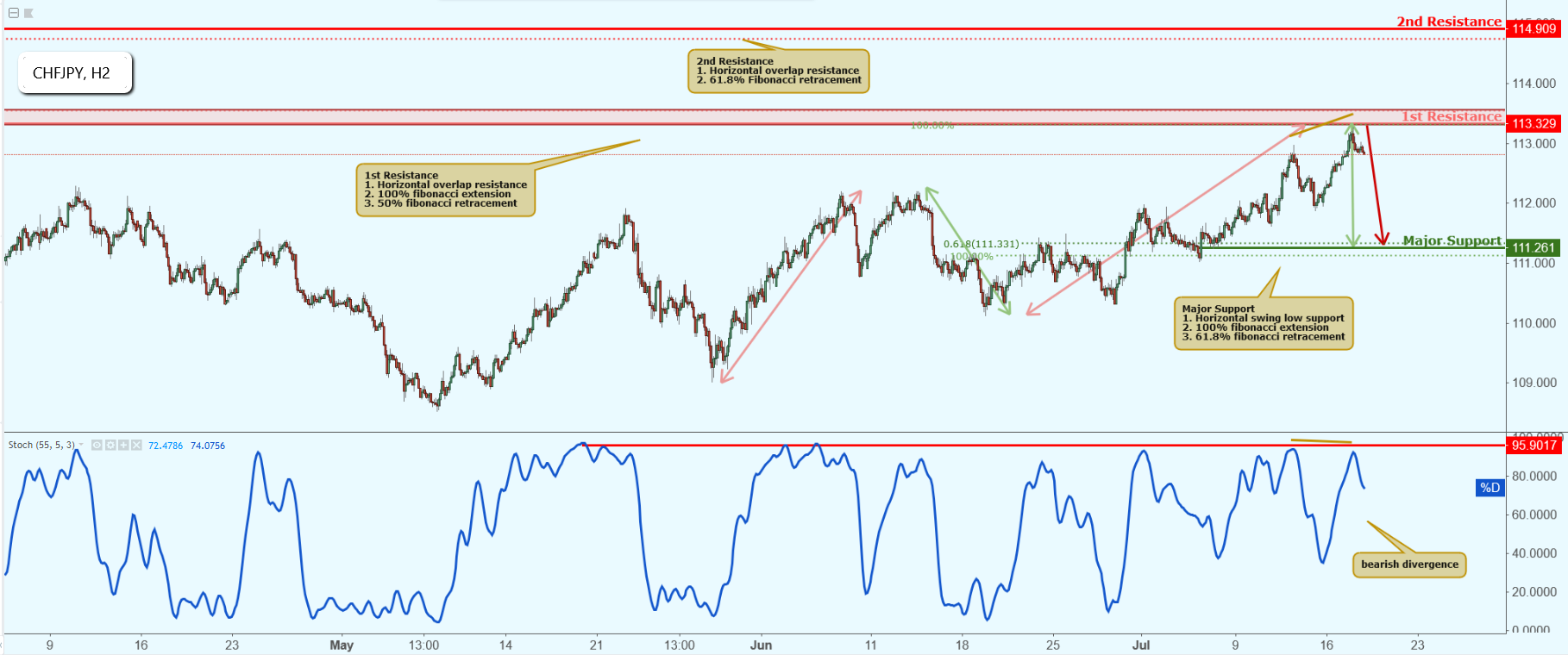Click the '1st Resistance' zone label
The height and width of the screenshot is (655, 1568).
click(x=1452, y=116)
